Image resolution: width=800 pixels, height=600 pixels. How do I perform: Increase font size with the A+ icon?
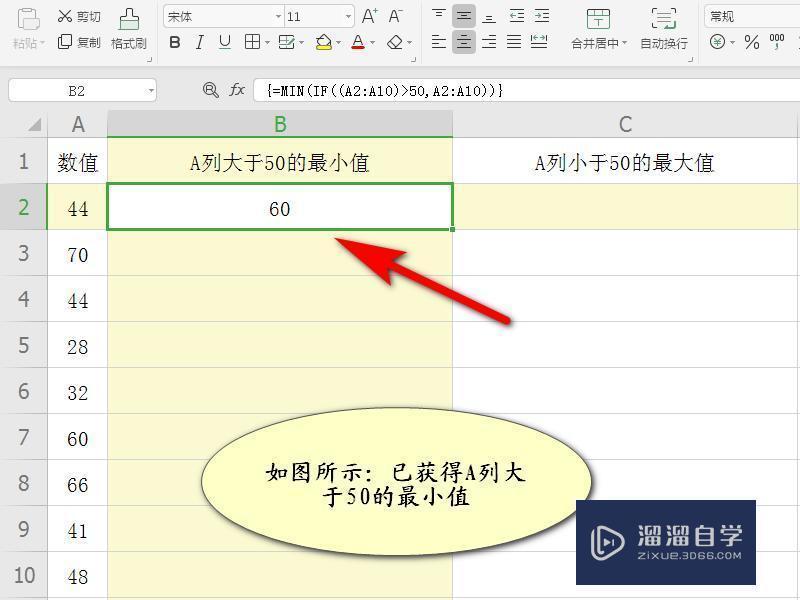370,14
